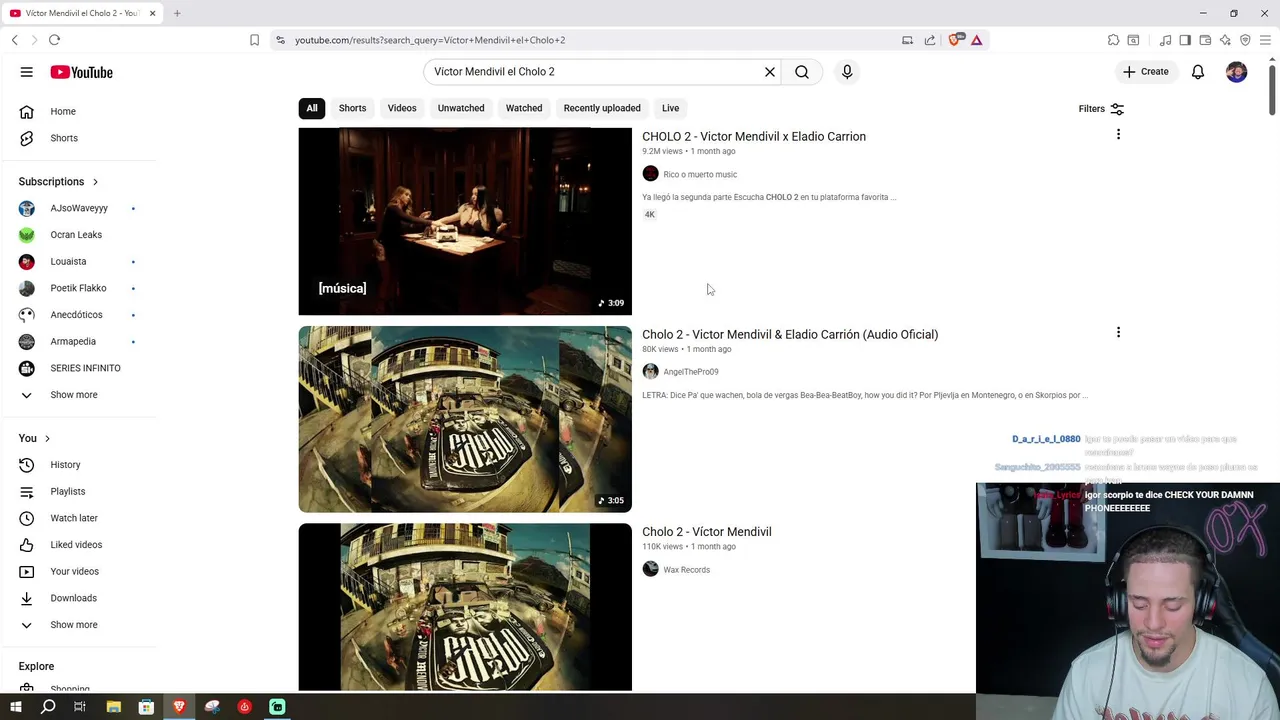The image size is (1280, 720).
Task: Open Ocran Leaks channel subscription
Action: click(x=78, y=235)
